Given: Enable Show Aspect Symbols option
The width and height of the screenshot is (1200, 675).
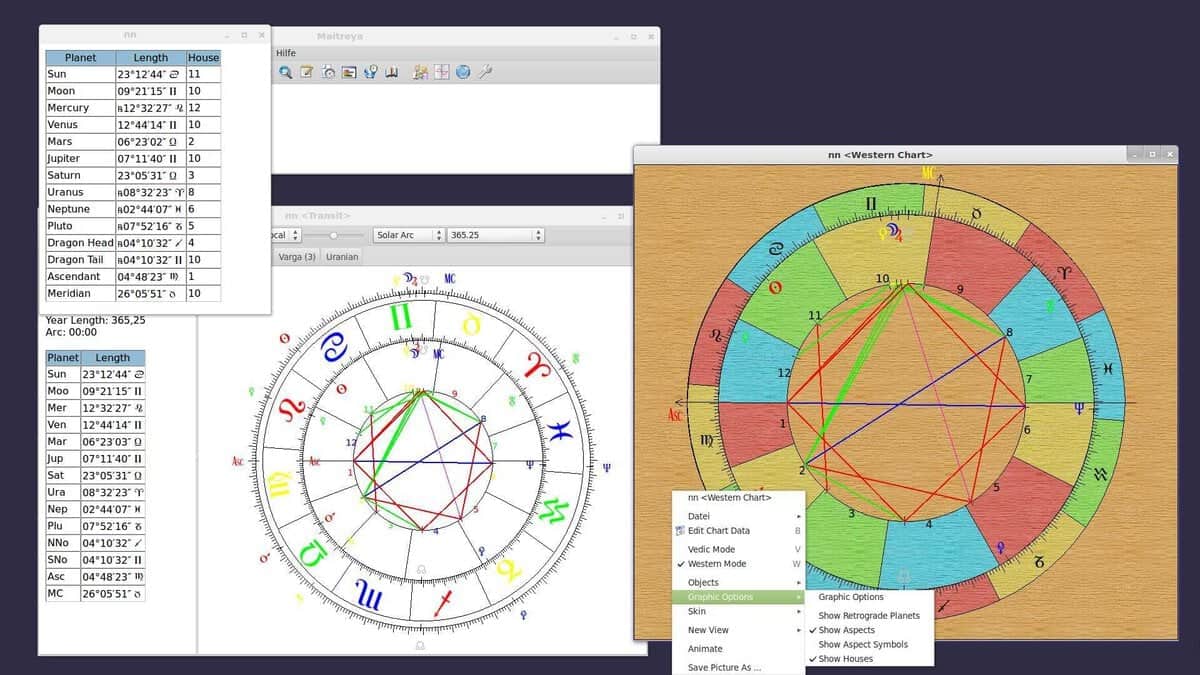Looking at the screenshot, I should pyautogui.click(x=863, y=645).
